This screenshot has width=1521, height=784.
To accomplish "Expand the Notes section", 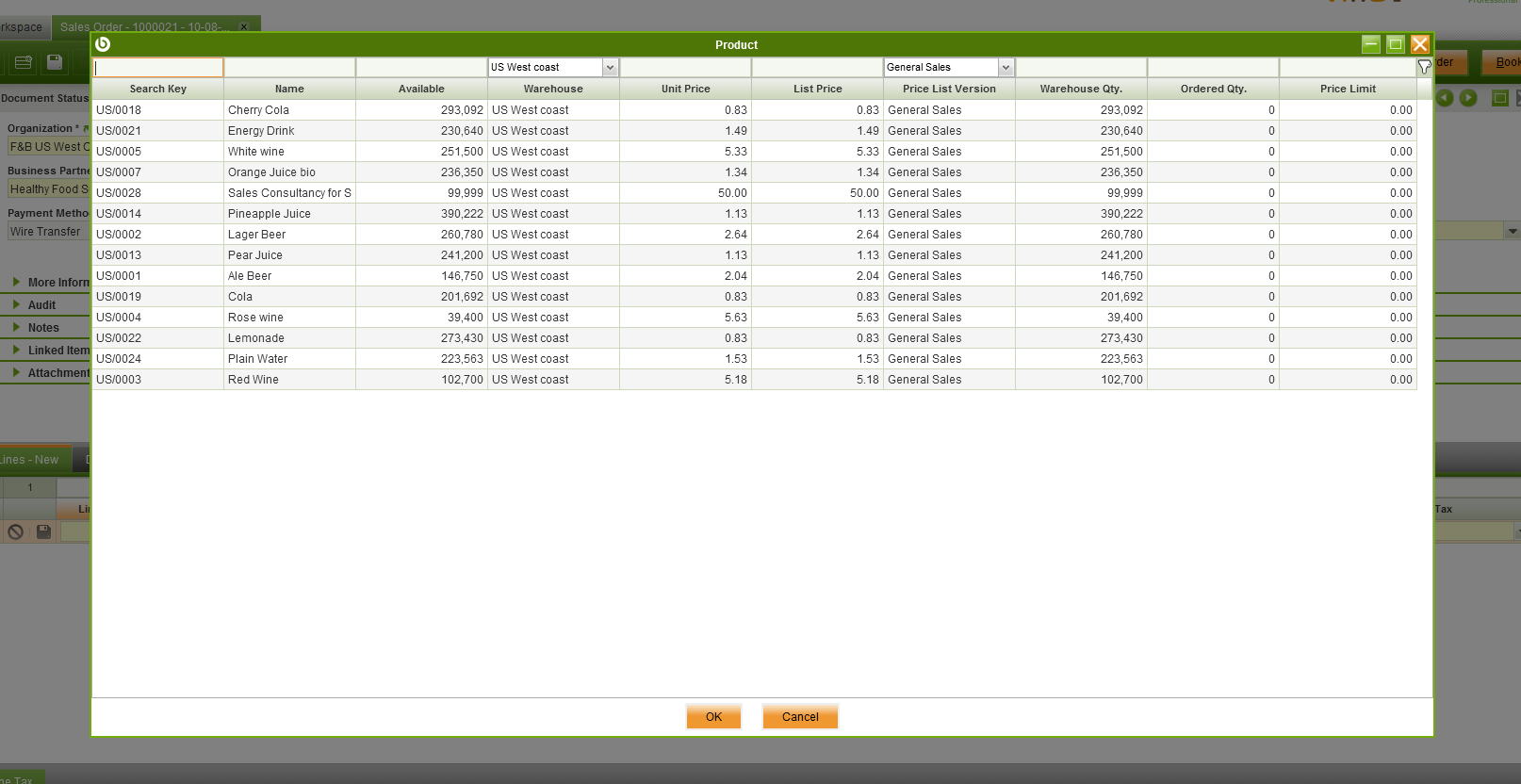I will point(43,328).
